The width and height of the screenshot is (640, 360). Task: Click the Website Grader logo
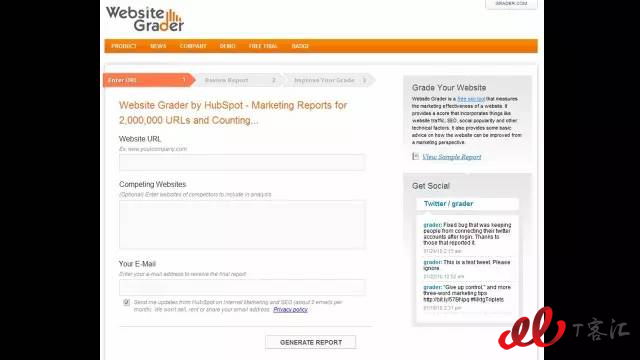[x=145, y=19]
